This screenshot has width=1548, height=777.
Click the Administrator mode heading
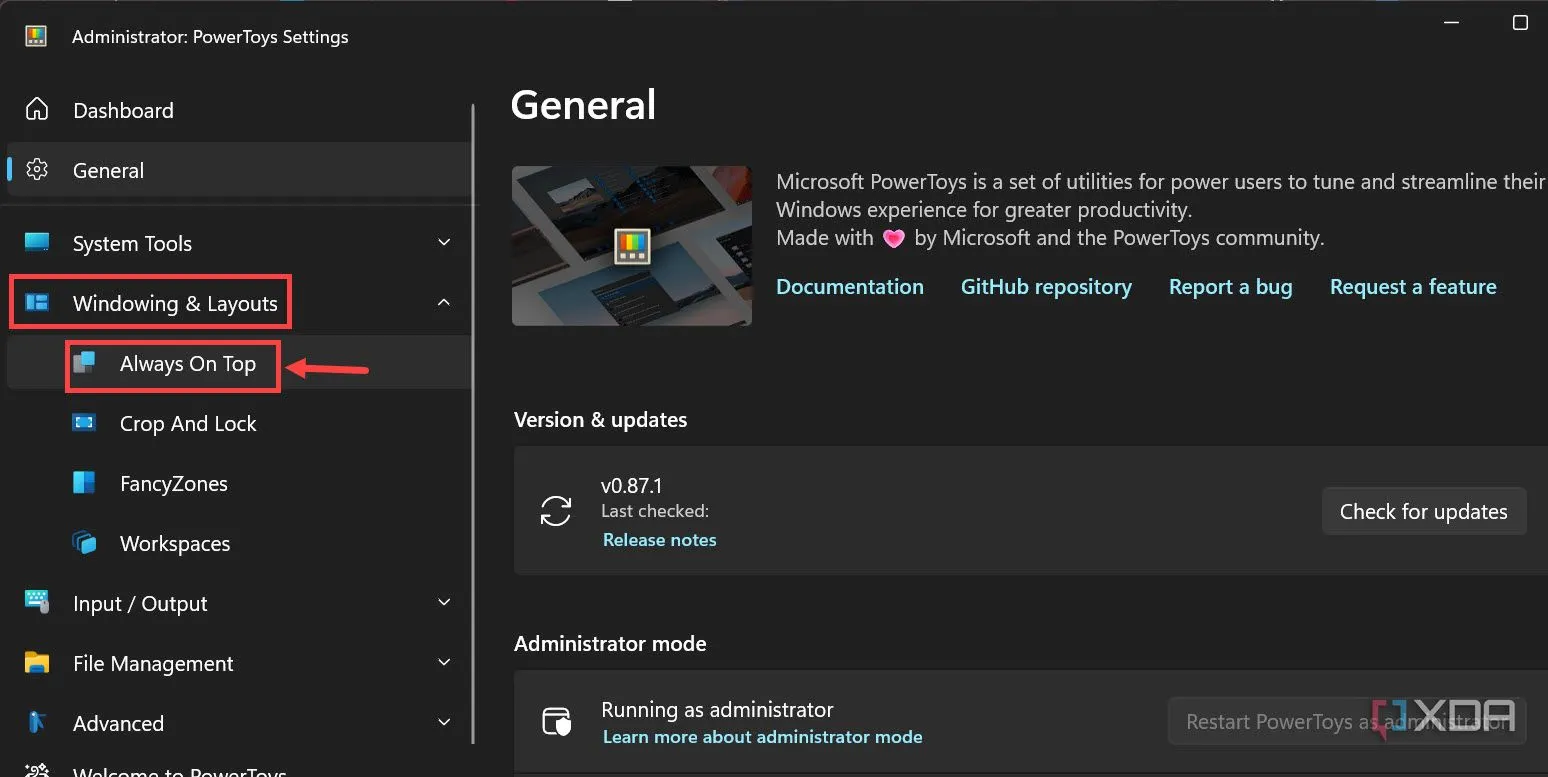(610, 644)
